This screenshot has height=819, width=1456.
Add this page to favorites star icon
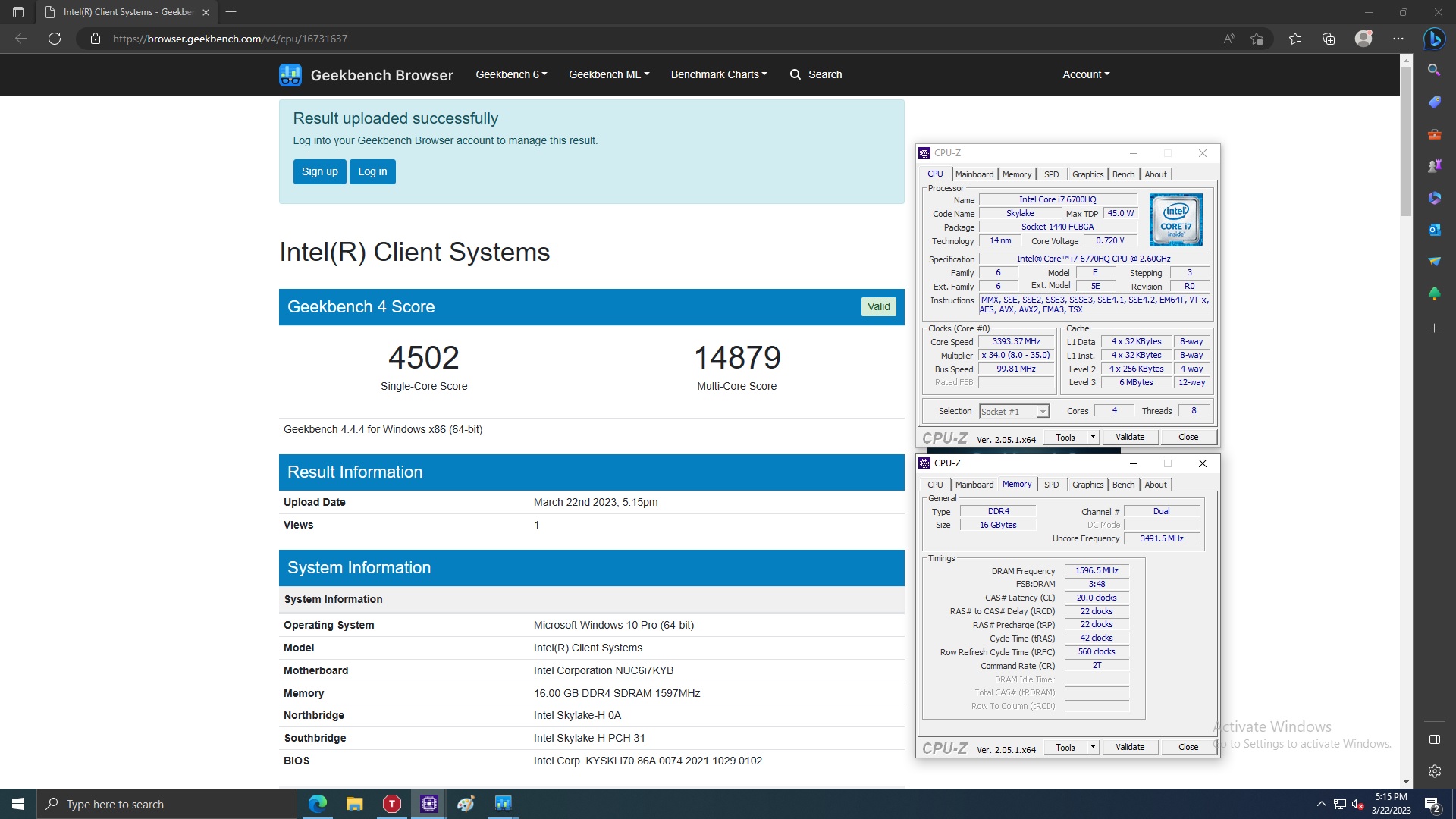tap(1257, 39)
